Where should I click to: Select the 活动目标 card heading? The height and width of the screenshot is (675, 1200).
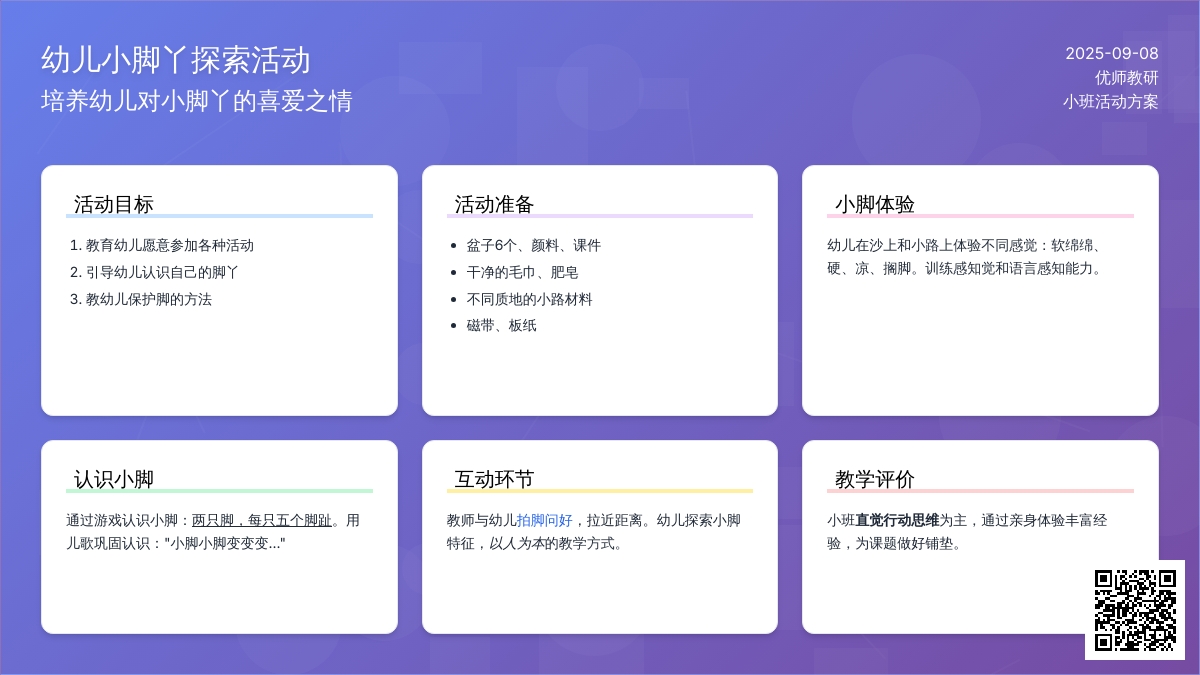click(x=114, y=204)
